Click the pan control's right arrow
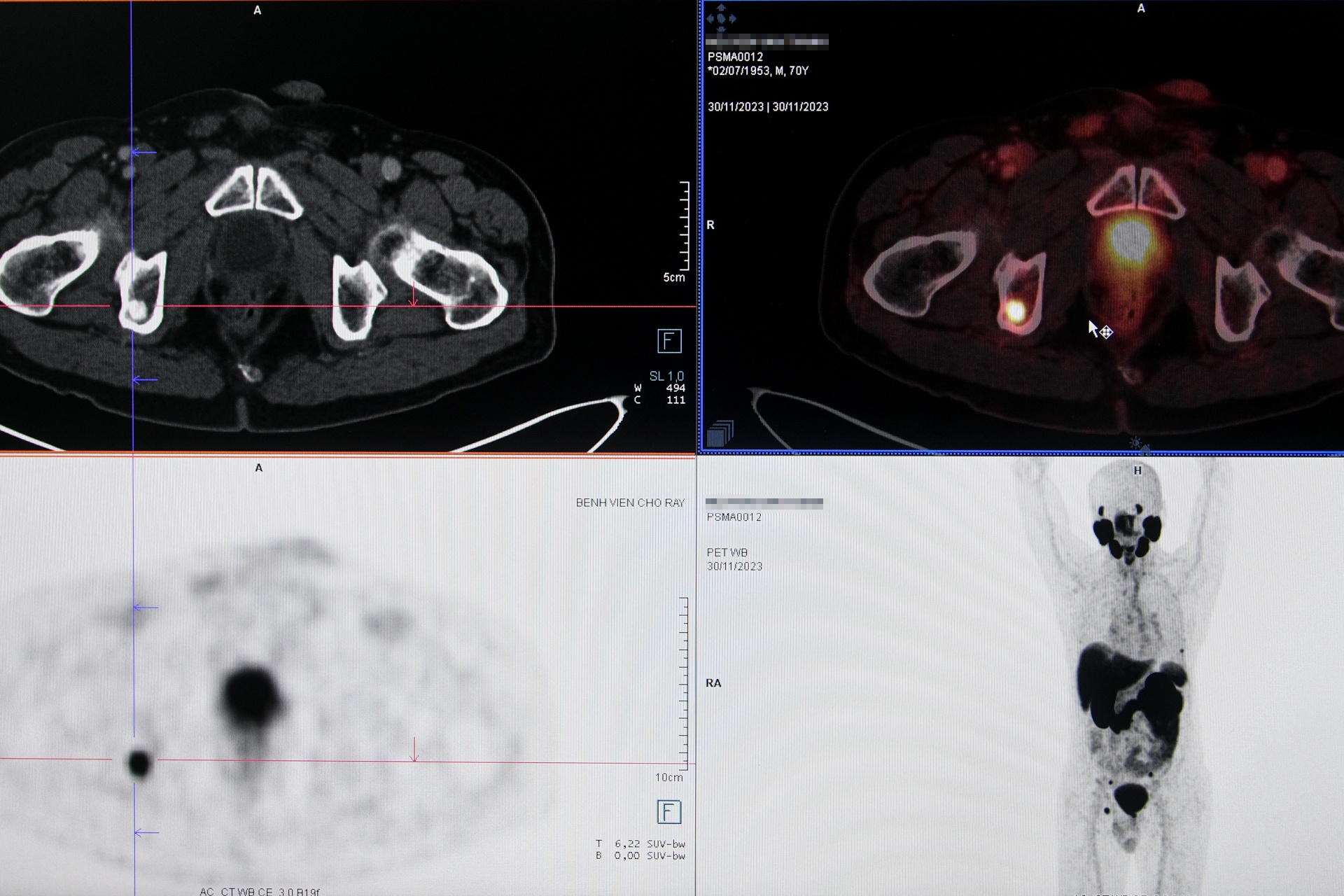This screenshot has width=1344, height=896. click(733, 19)
